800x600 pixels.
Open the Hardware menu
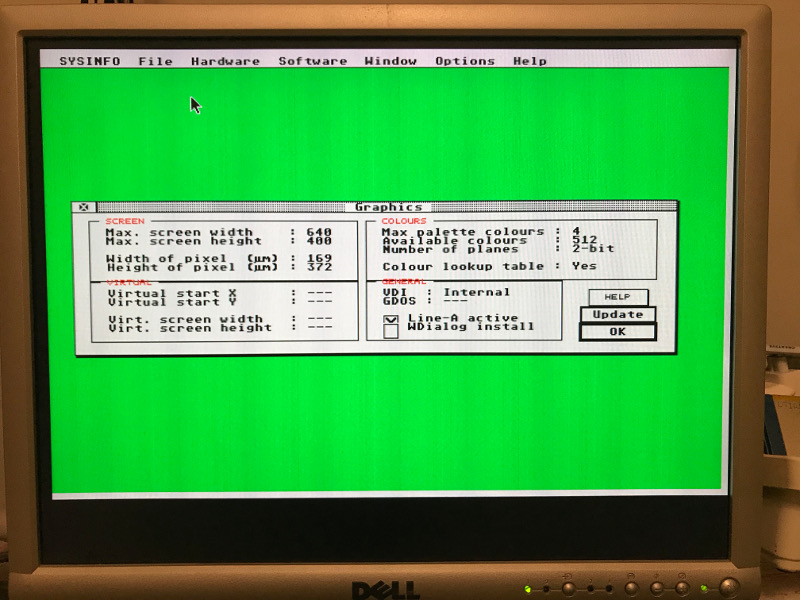225,61
